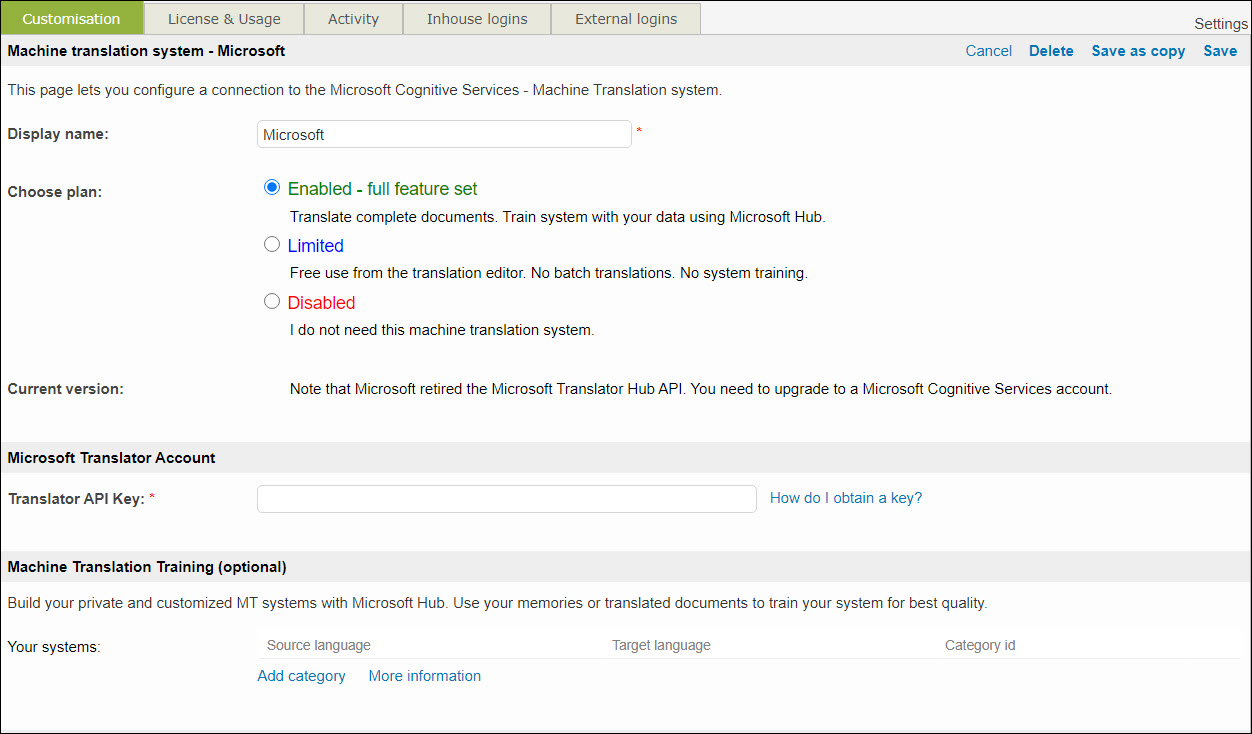This screenshot has width=1252, height=734.
Task: Save this configuration as a copy
Action: click(1138, 50)
